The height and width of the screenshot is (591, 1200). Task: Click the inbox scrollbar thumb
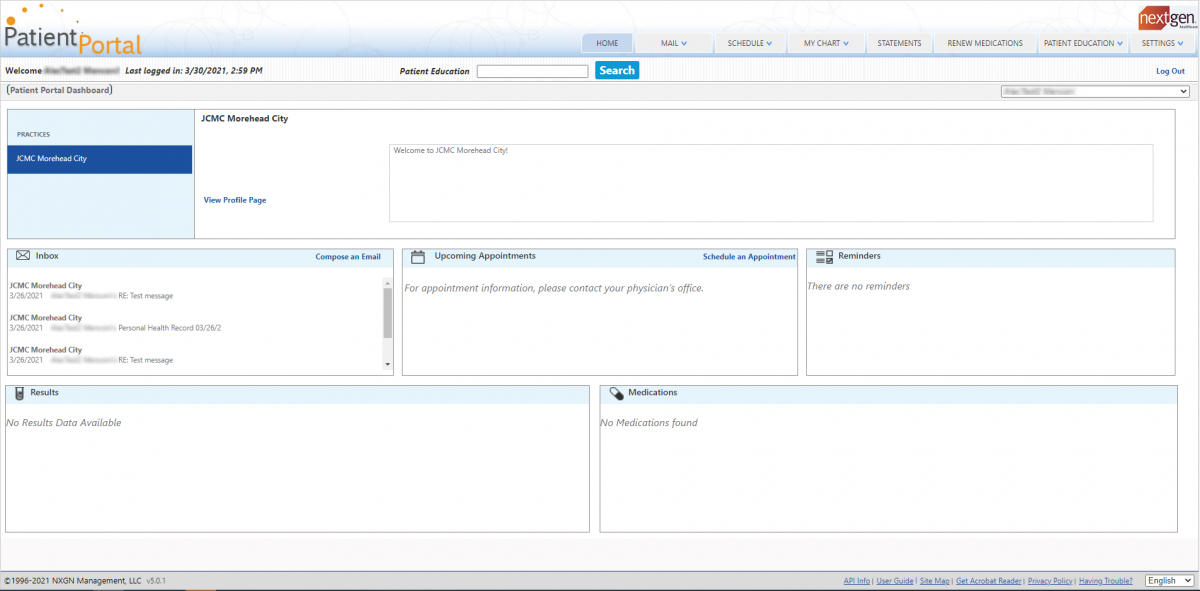[388, 313]
